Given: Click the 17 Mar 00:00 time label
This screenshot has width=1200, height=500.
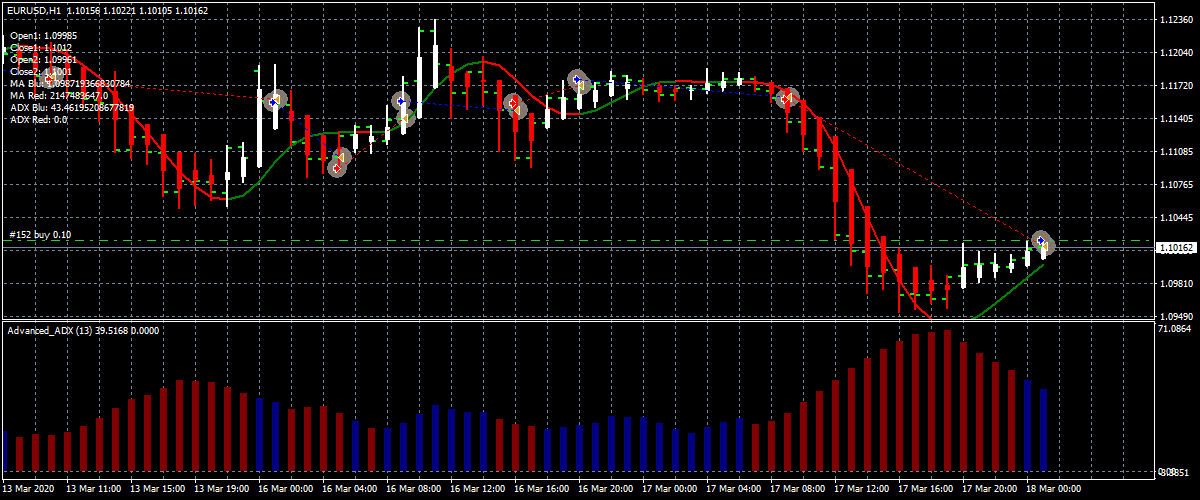Looking at the screenshot, I should [x=671, y=490].
